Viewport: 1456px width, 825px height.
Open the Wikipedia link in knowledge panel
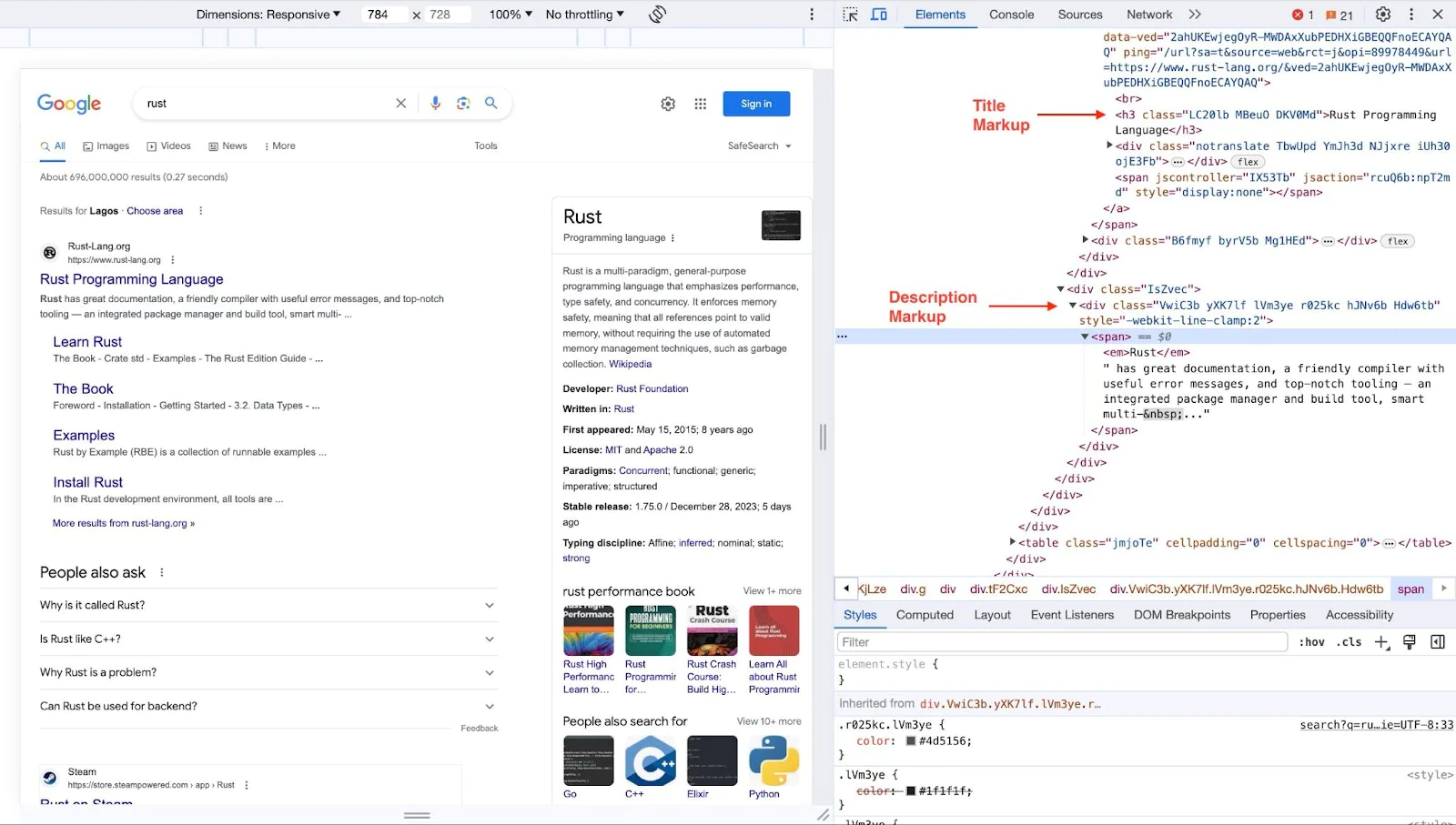pyautogui.click(x=631, y=364)
